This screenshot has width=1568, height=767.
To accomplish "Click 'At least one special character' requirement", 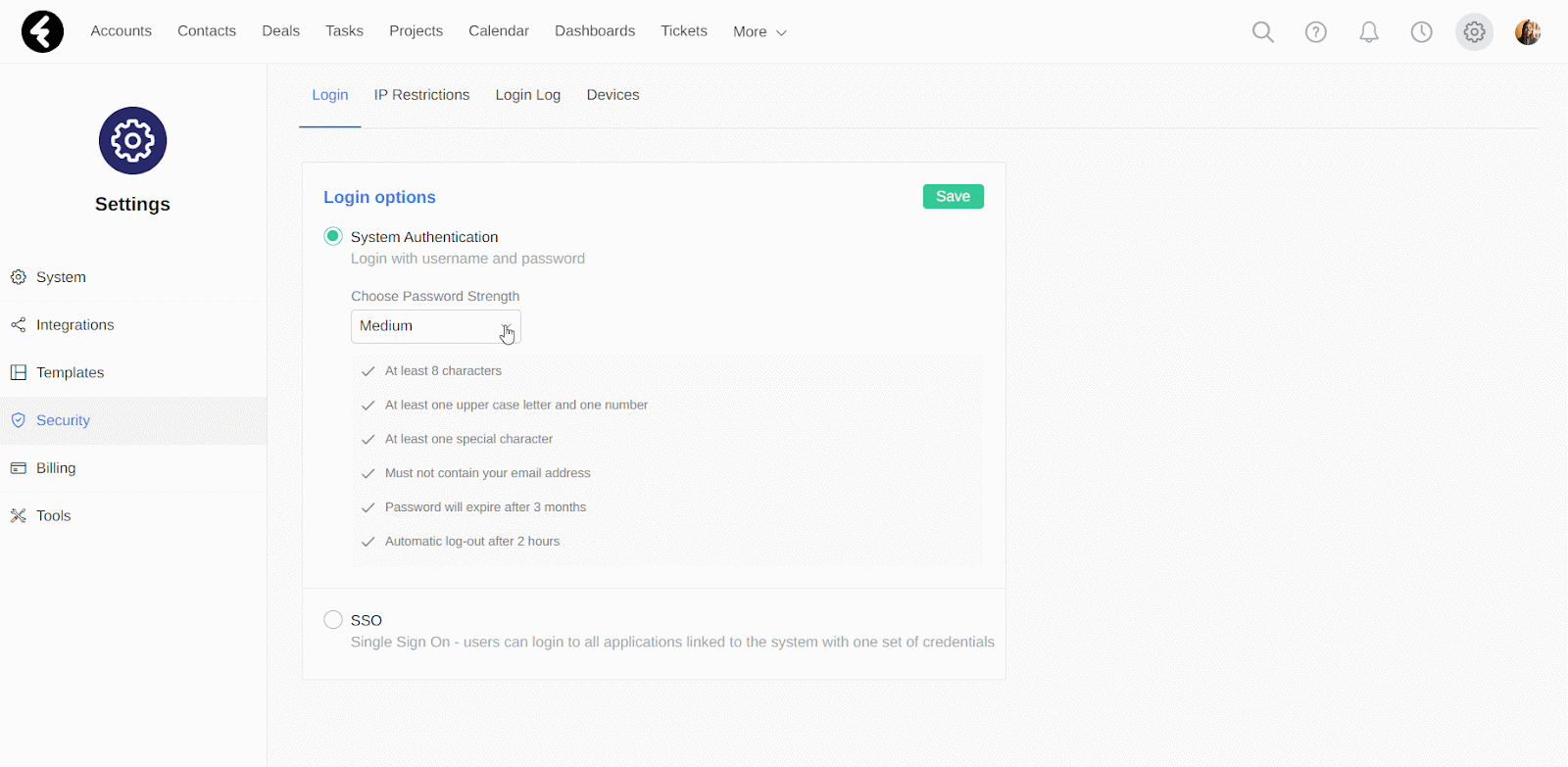I will point(468,439).
